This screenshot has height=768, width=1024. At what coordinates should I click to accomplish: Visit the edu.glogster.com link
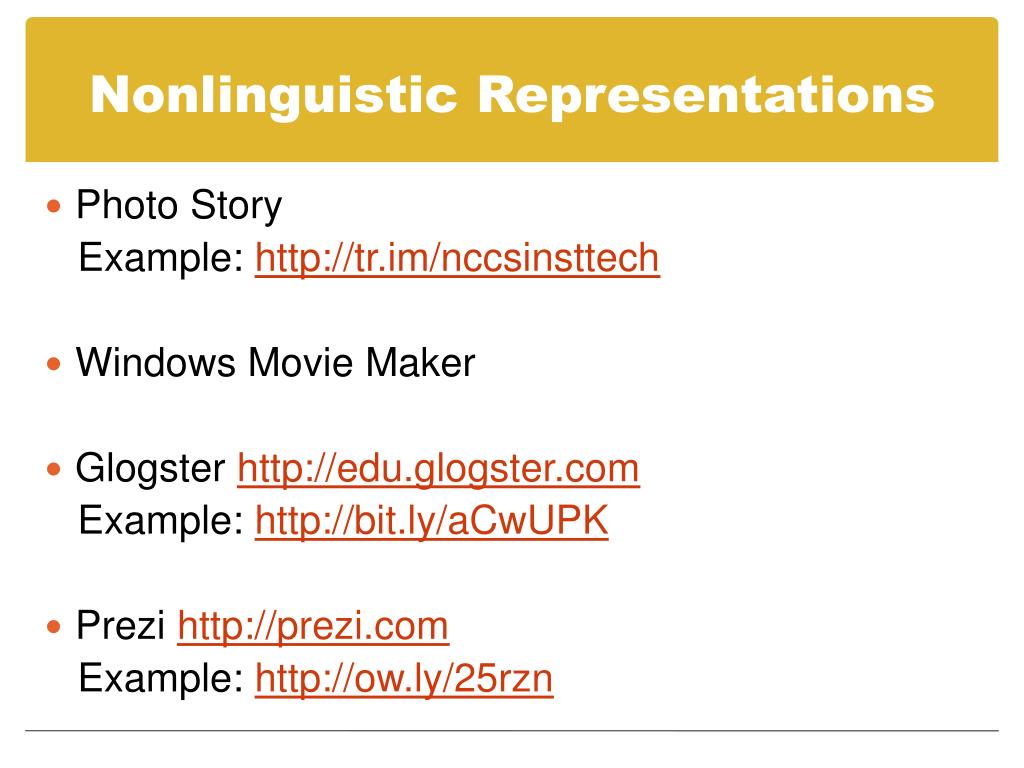[438, 469]
